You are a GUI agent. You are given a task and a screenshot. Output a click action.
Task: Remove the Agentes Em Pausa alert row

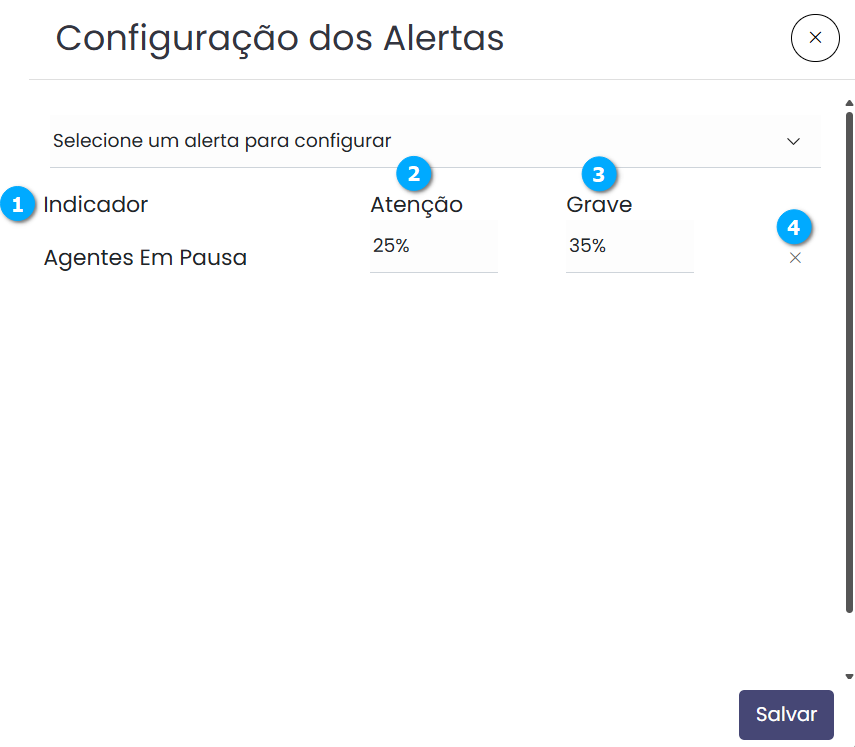795,258
